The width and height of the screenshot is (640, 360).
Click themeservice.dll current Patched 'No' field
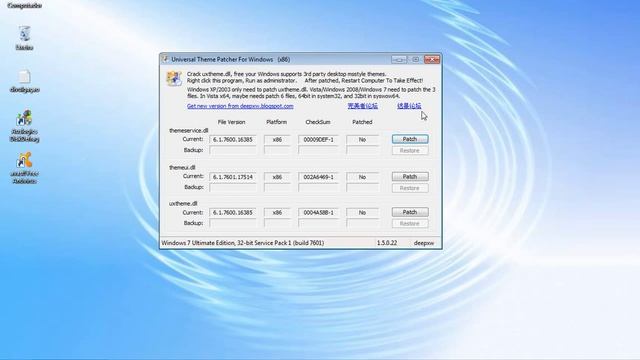click(x=362, y=140)
